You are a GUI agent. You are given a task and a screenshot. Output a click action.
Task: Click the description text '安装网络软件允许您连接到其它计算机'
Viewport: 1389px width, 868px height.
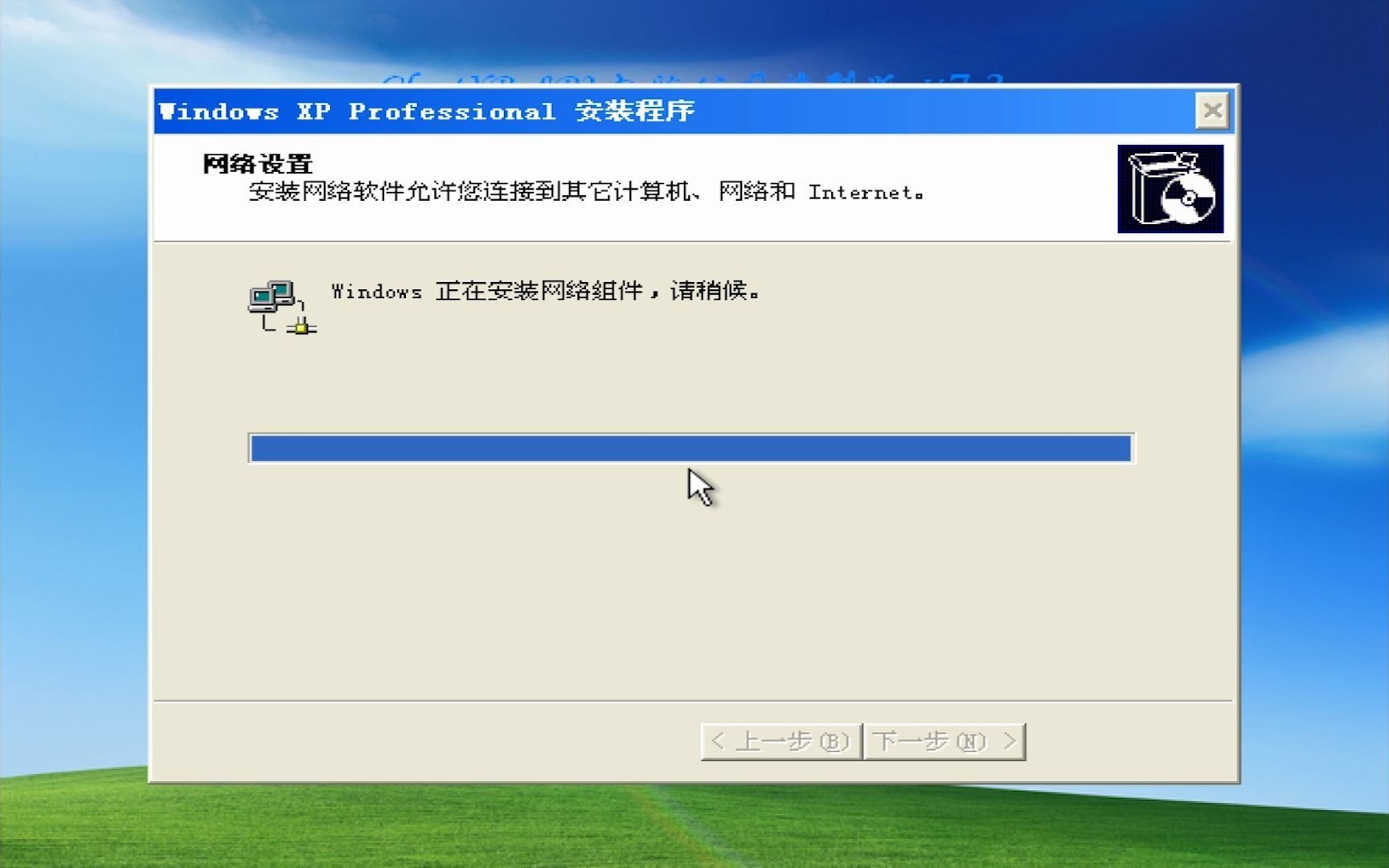(x=469, y=192)
